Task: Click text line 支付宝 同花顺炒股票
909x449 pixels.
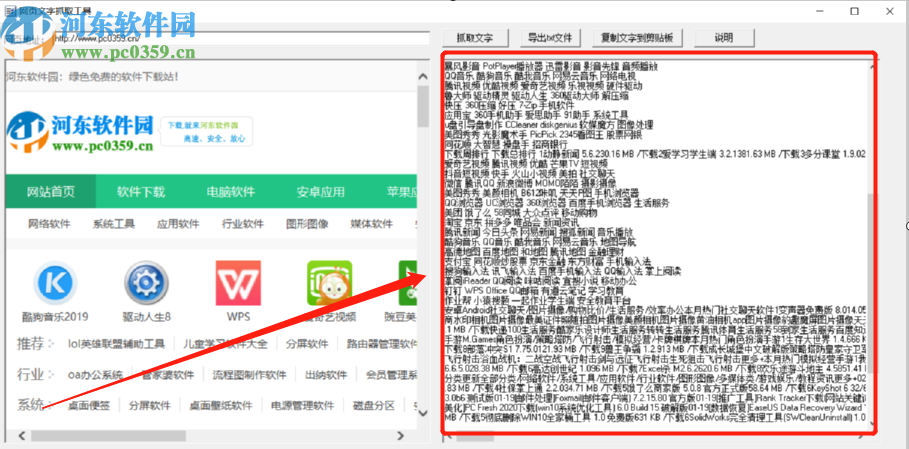Action: click(547, 261)
